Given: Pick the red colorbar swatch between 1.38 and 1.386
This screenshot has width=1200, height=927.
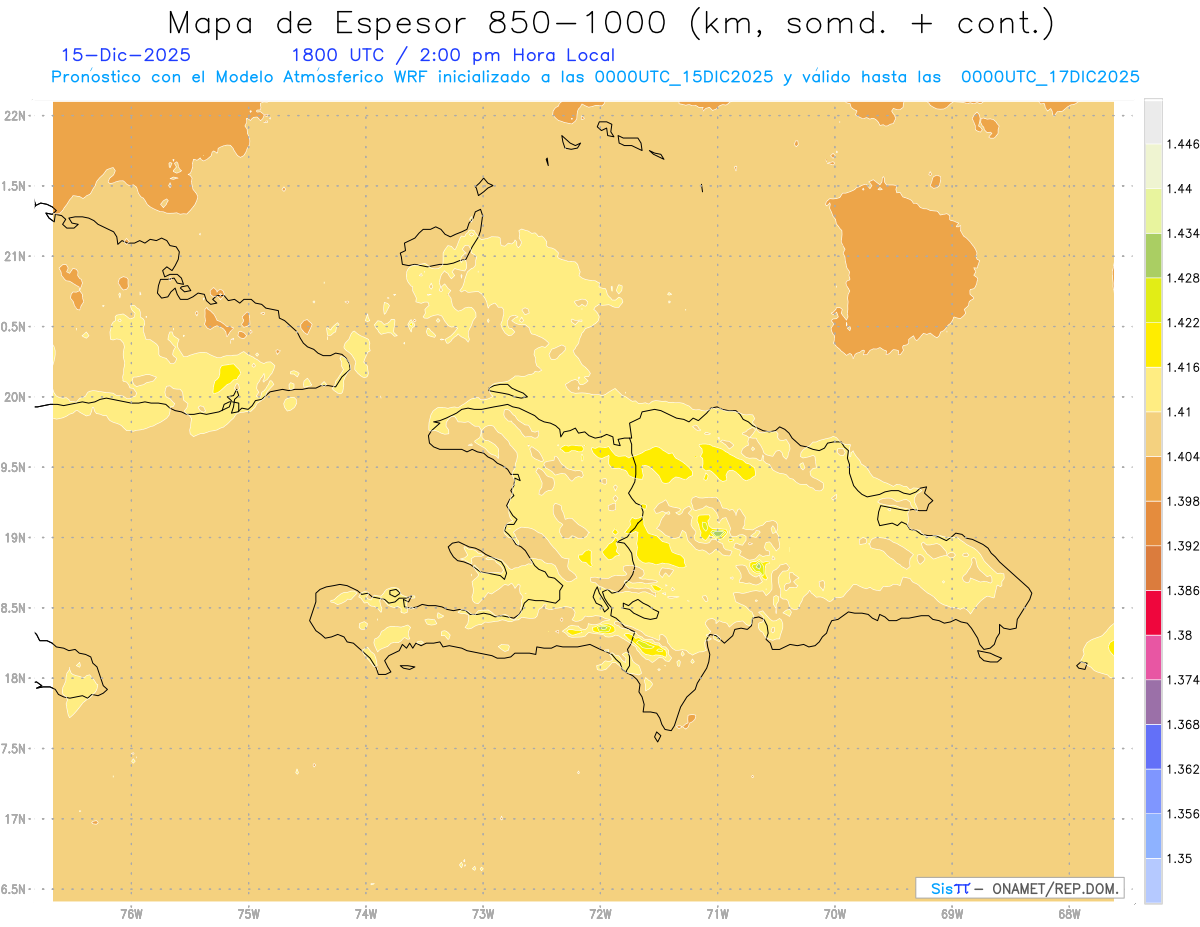Looking at the screenshot, I should [1153, 612].
